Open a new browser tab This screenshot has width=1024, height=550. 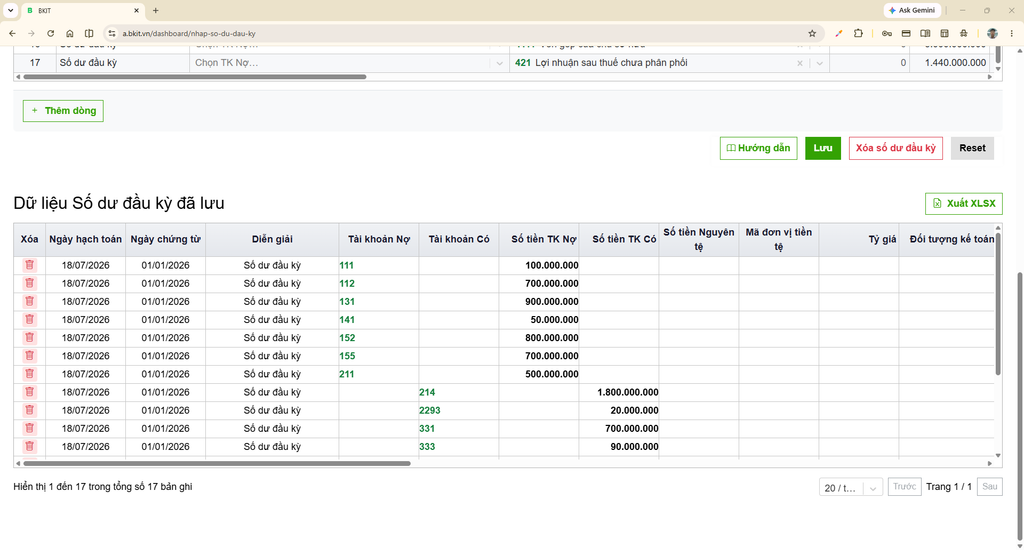tap(155, 10)
